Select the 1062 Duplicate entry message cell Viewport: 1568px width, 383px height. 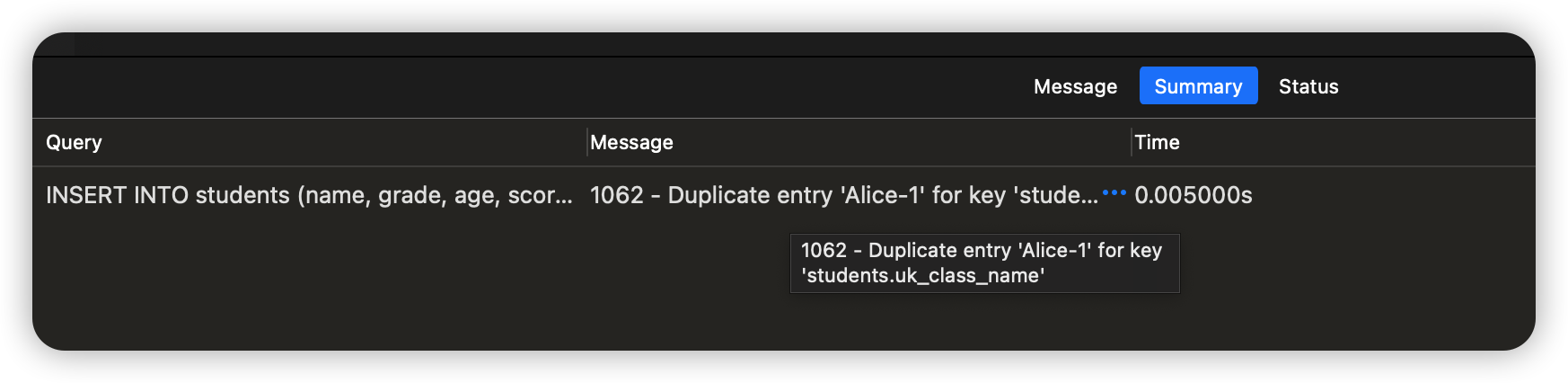842,195
